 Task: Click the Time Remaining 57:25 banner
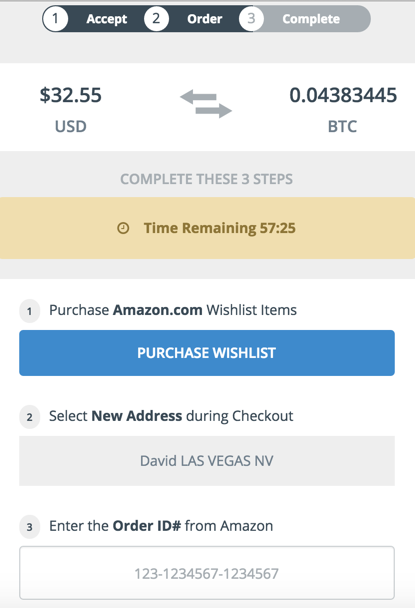click(x=208, y=228)
